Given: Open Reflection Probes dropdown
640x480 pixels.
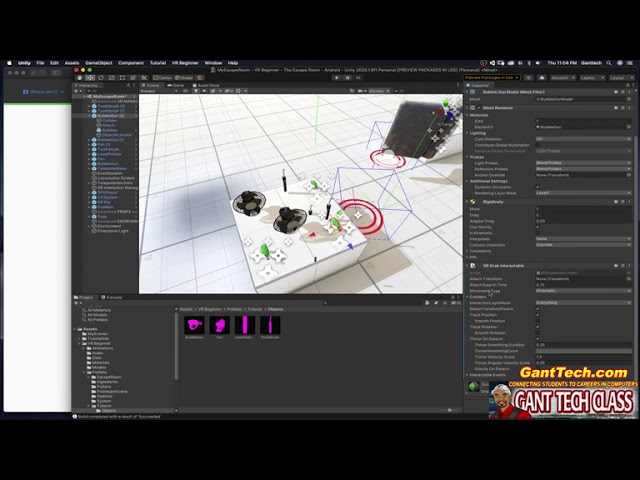Looking at the screenshot, I should pyautogui.click(x=583, y=169).
